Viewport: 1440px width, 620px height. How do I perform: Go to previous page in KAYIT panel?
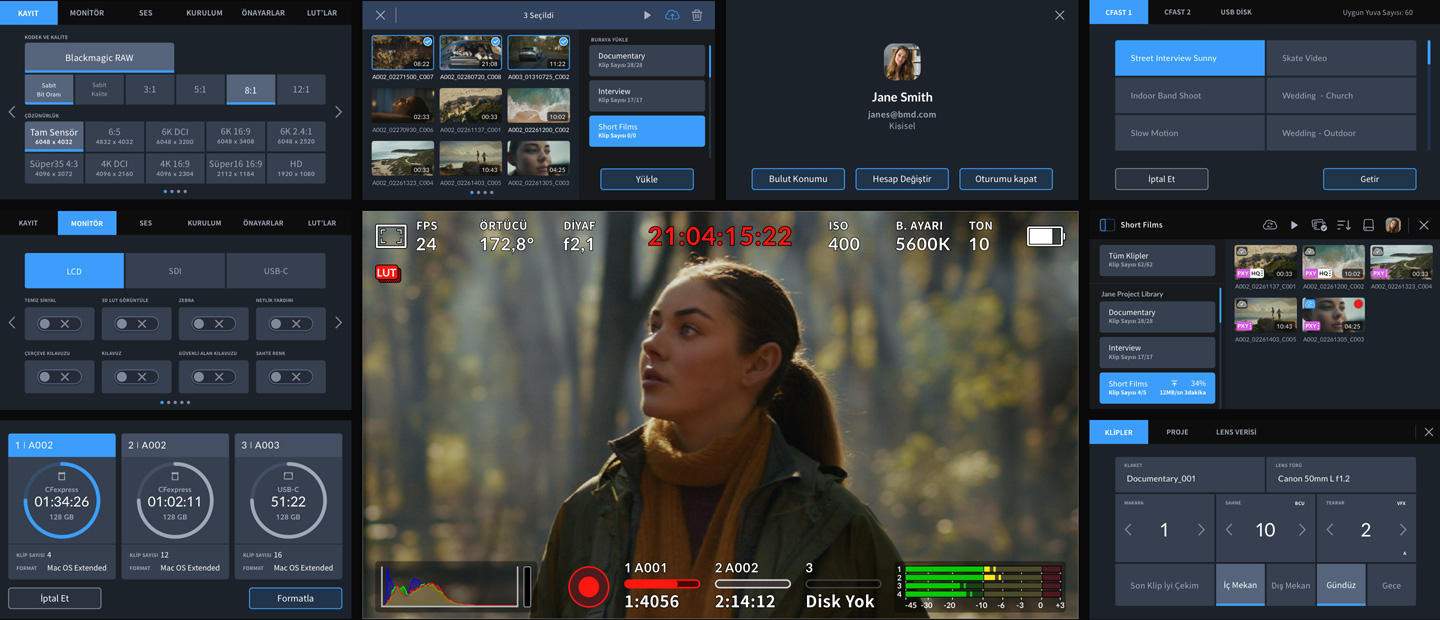[12, 112]
